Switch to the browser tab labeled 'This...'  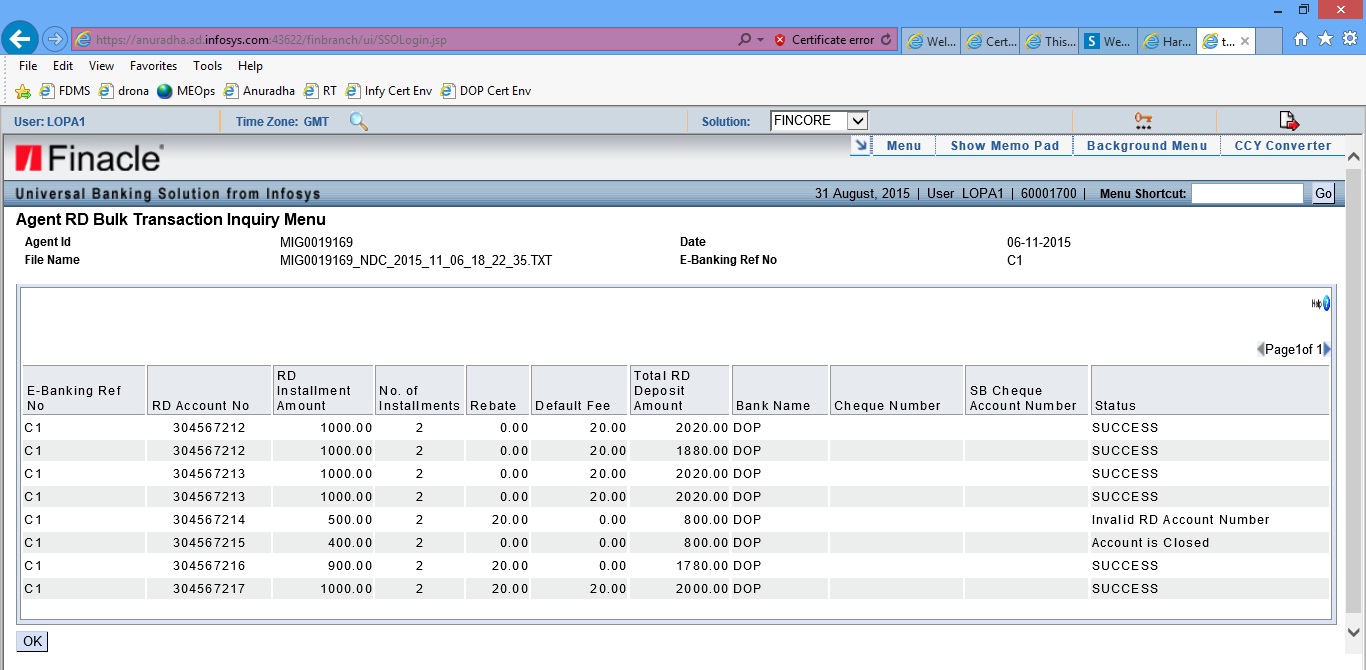[1049, 41]
